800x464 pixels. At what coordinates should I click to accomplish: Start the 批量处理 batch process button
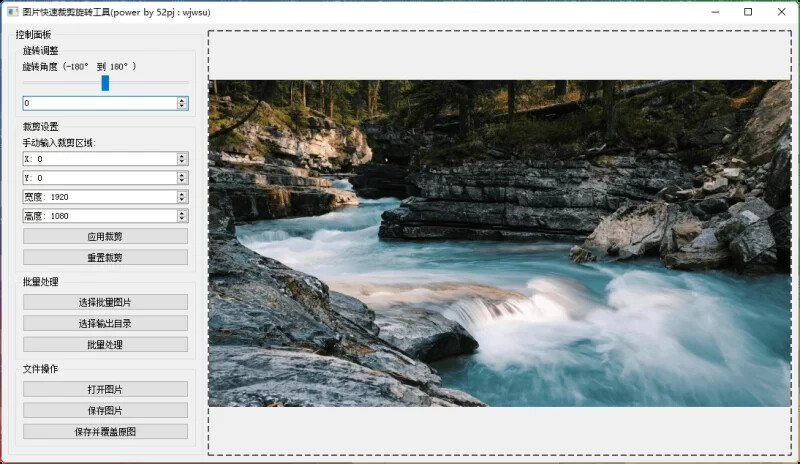105,344
